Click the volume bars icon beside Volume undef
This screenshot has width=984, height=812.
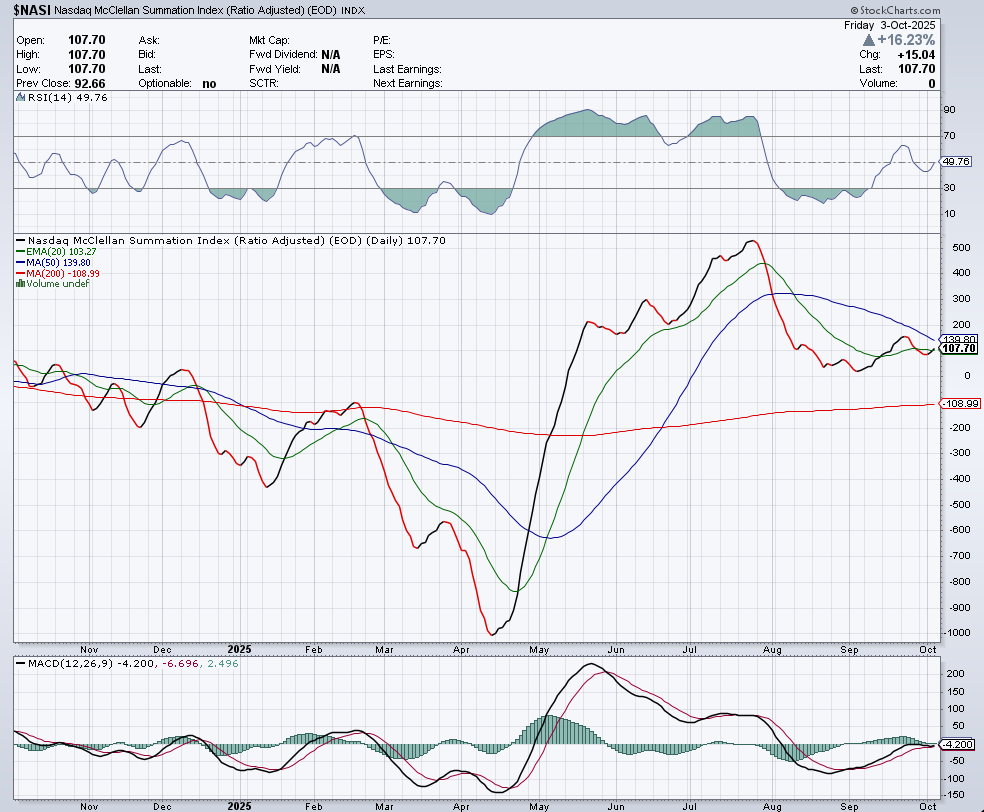click(x=21, y=284)
